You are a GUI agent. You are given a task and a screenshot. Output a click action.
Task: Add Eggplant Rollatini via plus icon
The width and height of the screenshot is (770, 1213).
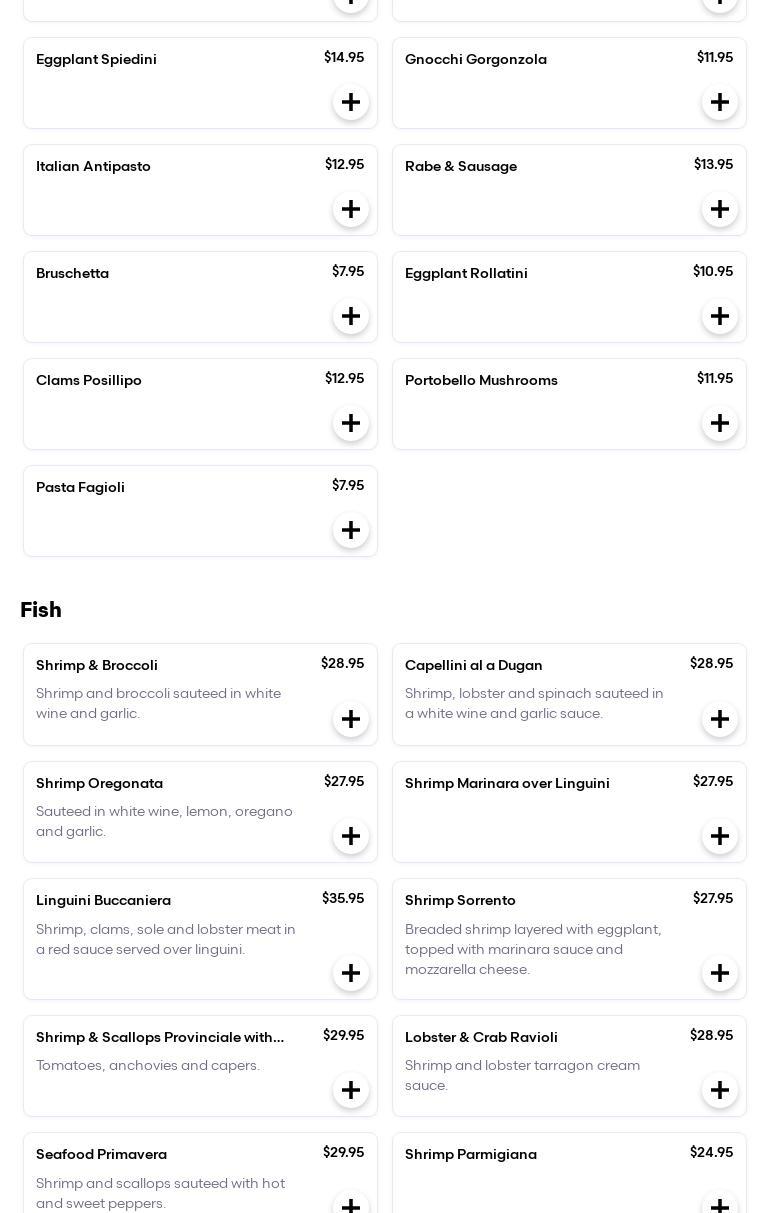click(720, 316)
